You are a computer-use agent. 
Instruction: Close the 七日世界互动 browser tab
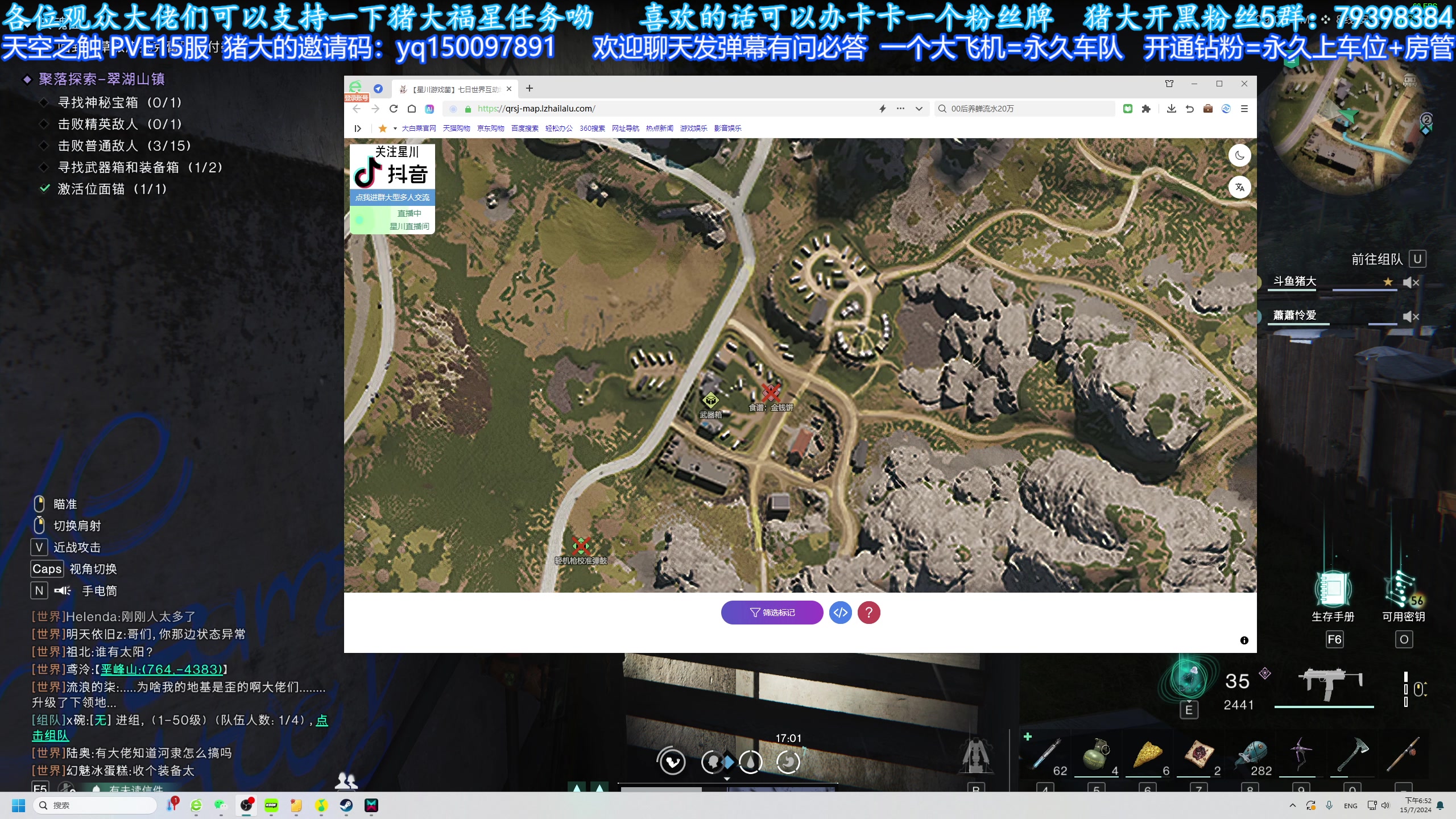point(509,89)
